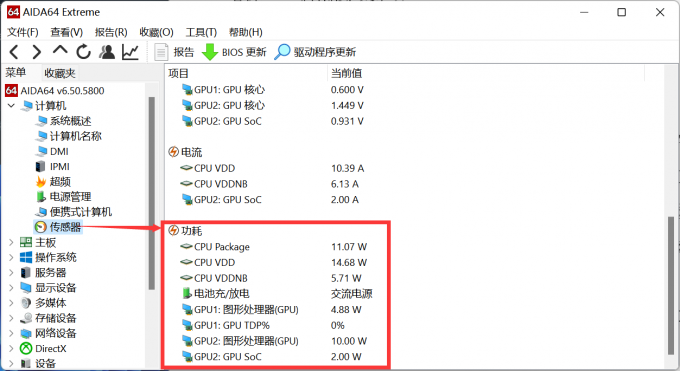
Task: Switch to the 菜单 tab
Action: click(x=16, y=72)
